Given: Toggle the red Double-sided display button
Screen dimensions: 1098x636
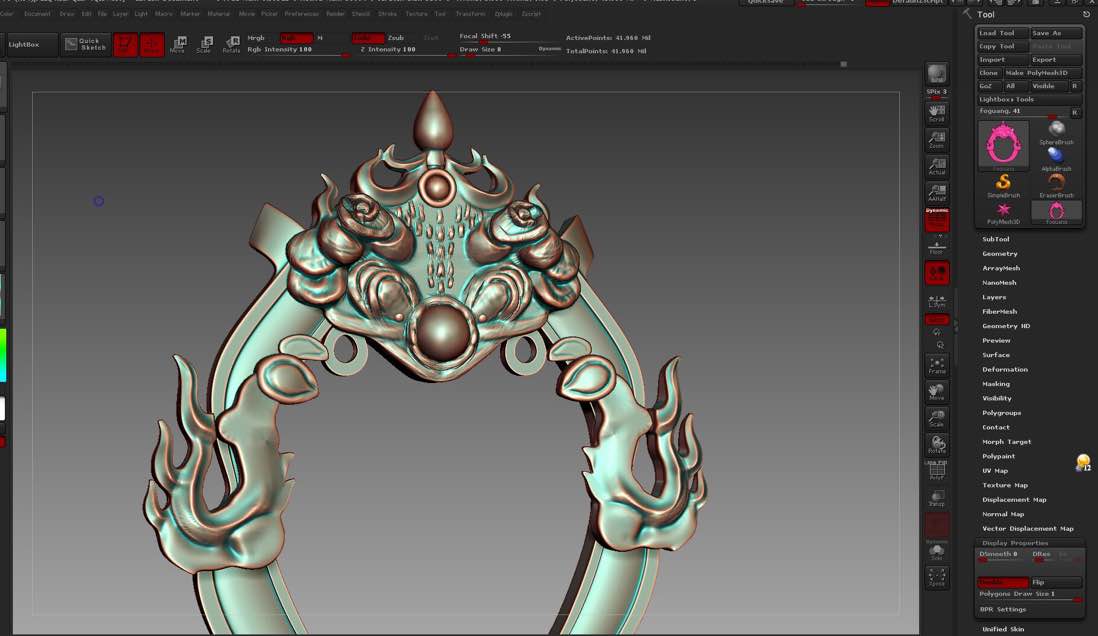Looking at the screenshot, I should pyautogui.click(x=1003, y=582).
